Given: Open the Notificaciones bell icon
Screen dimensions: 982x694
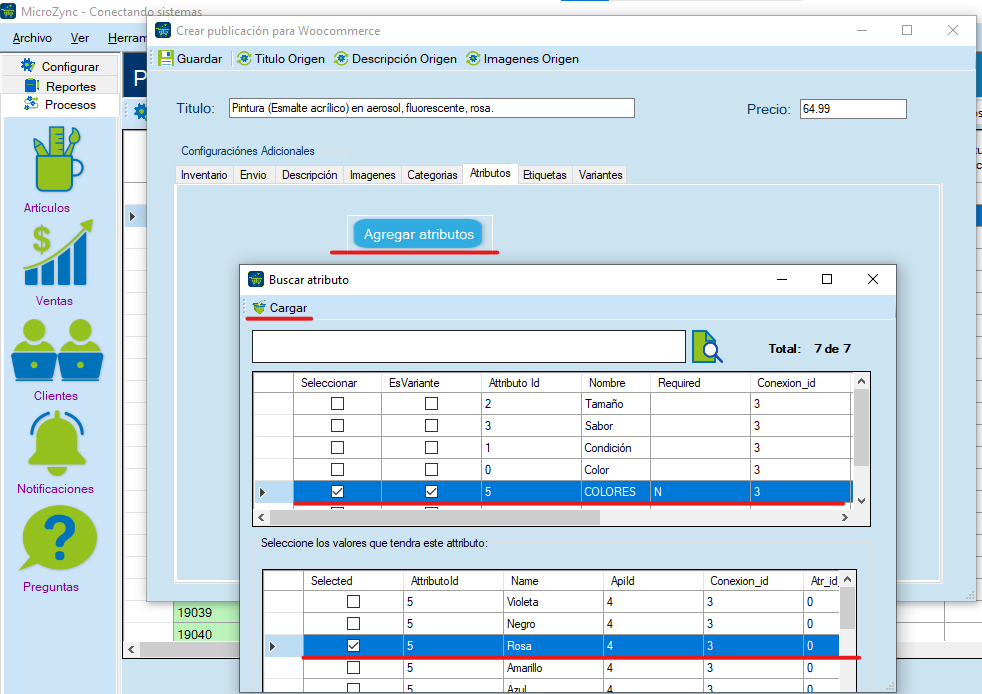Looking at the screenshot, I should pos(56,443).
